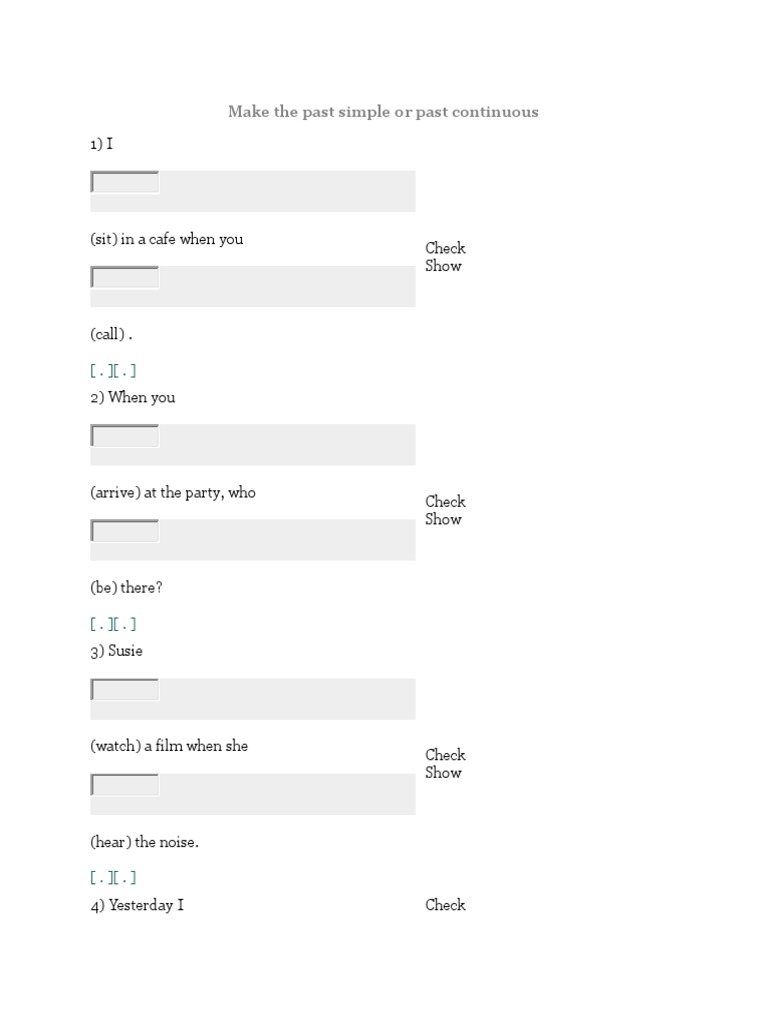Click first [ . ] link under '(call)'
Screen dimensions: 768x1024
coord(100,371)
